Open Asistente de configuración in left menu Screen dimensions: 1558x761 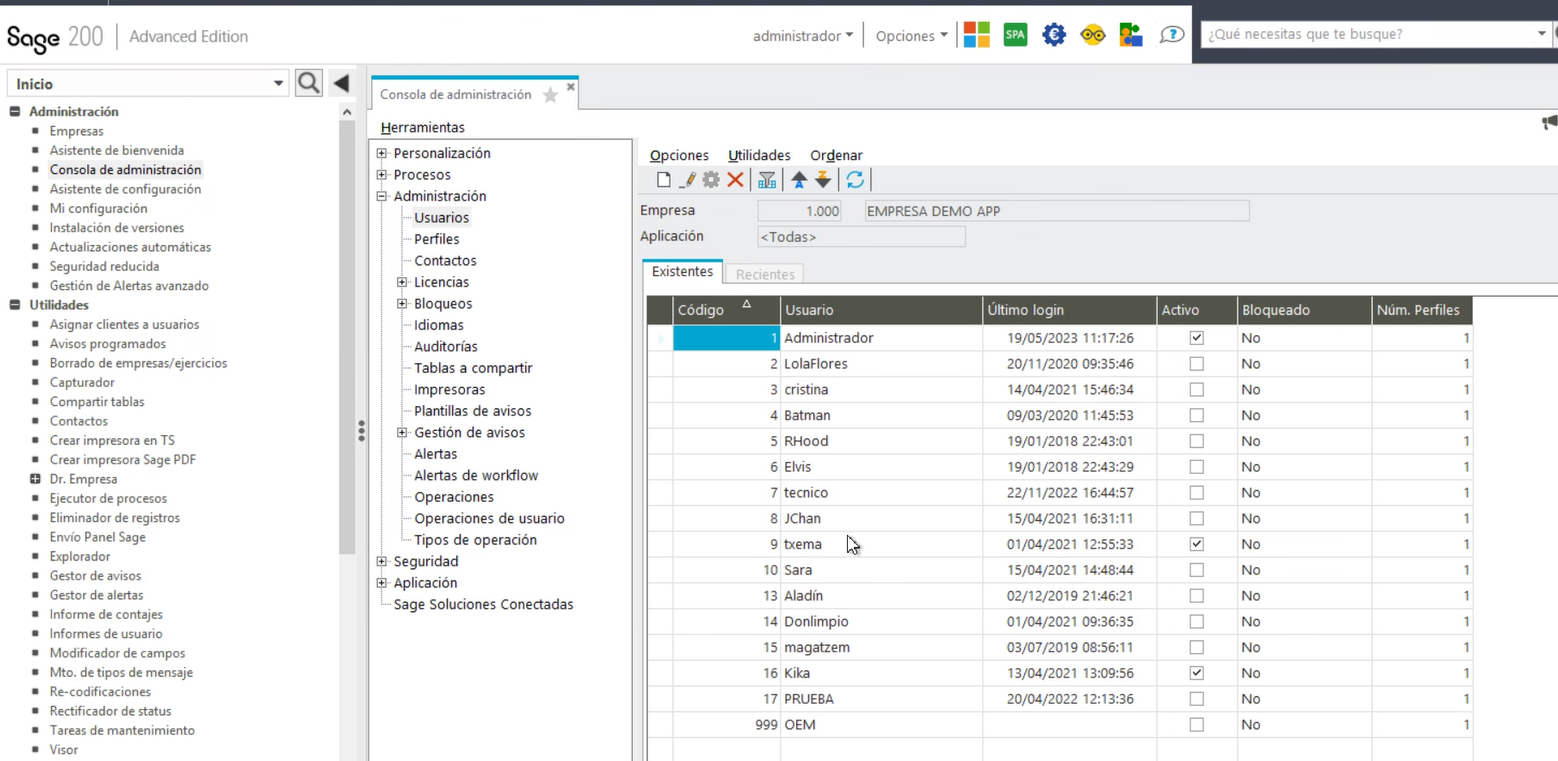coord(125,189)
